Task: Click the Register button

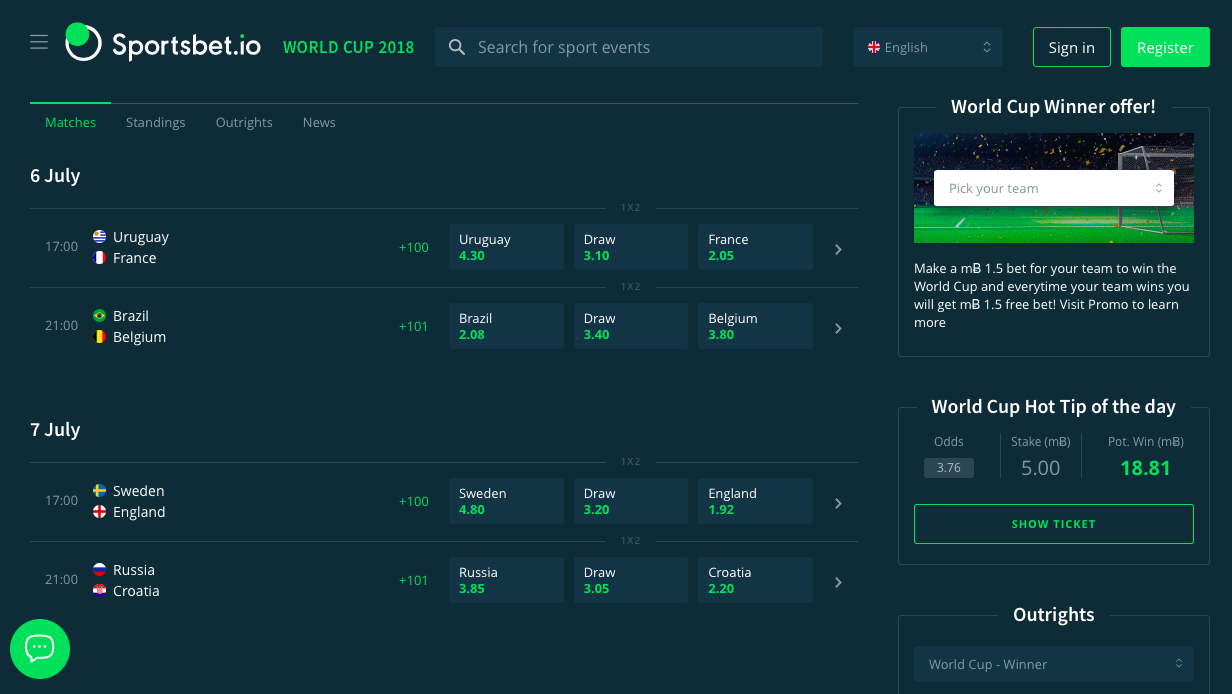Action: tap(1165, 47)
